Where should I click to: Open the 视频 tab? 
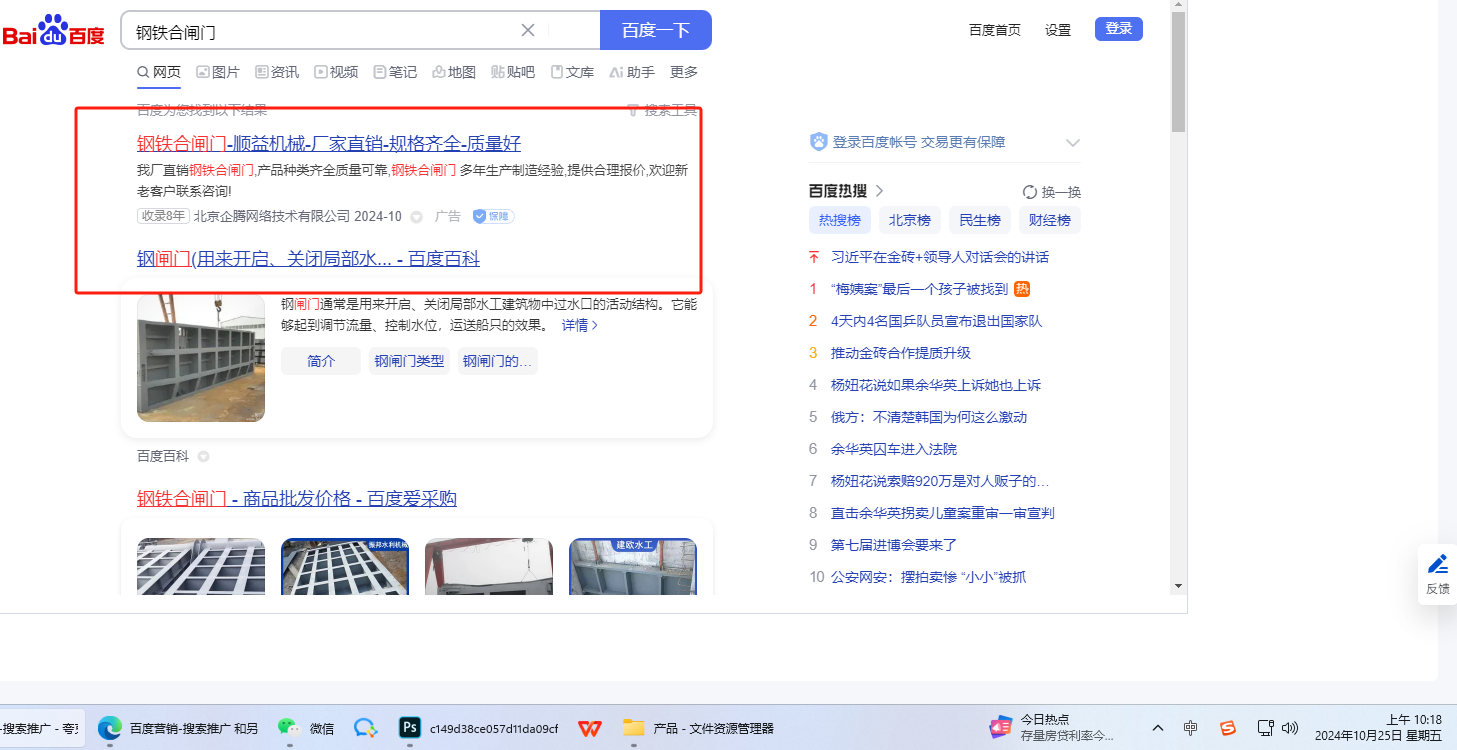point(336,72)
